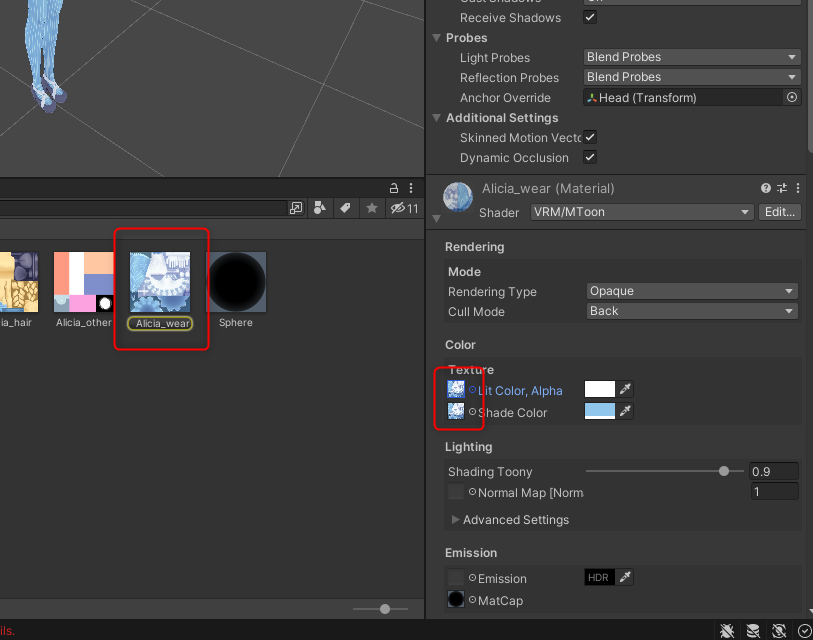Toggle the Dynamic Occlusion checkbox

590,157
